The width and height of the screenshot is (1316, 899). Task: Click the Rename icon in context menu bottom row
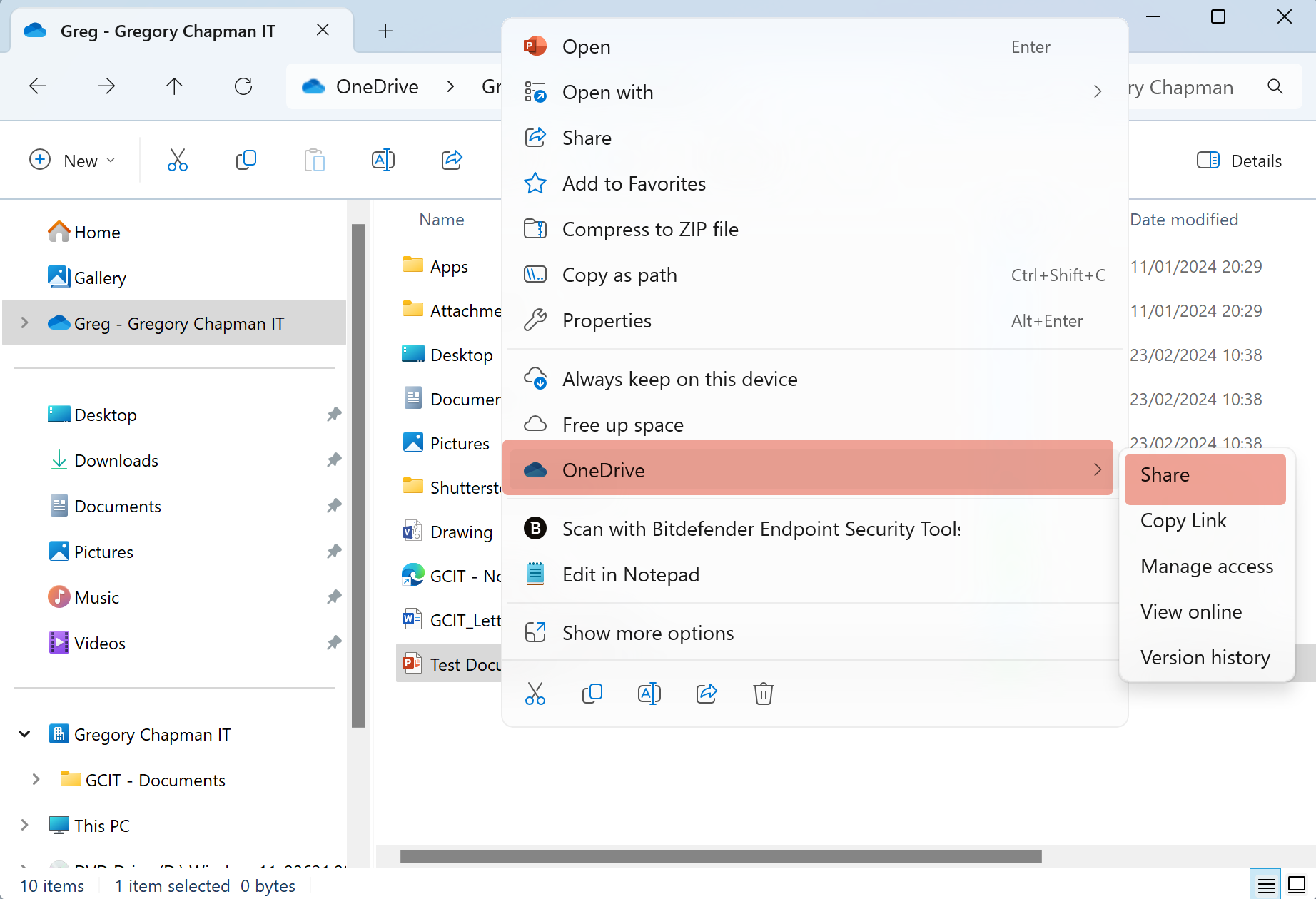(649, 694)
